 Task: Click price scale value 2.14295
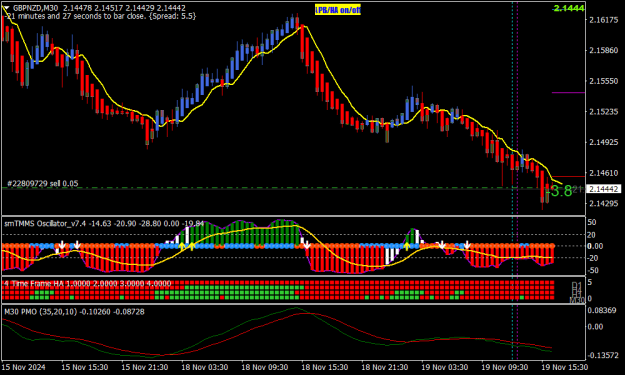603,204
